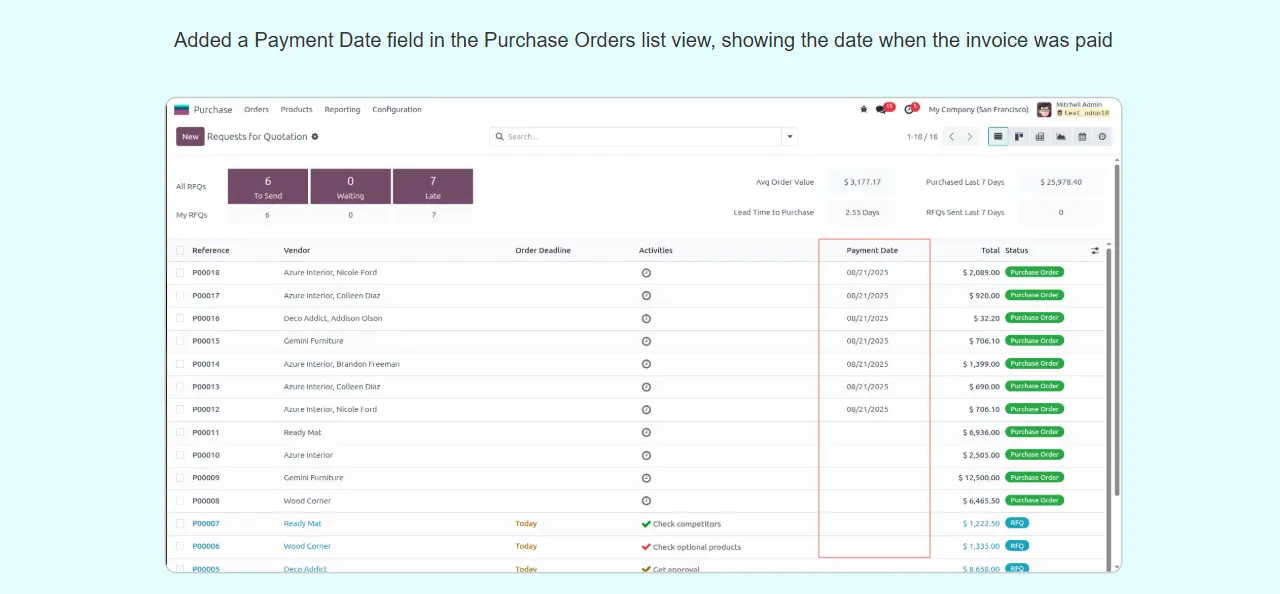This screenshot has height=594, width=1280.
Task: Open the Pivot view
Action: pos(1040,137)
